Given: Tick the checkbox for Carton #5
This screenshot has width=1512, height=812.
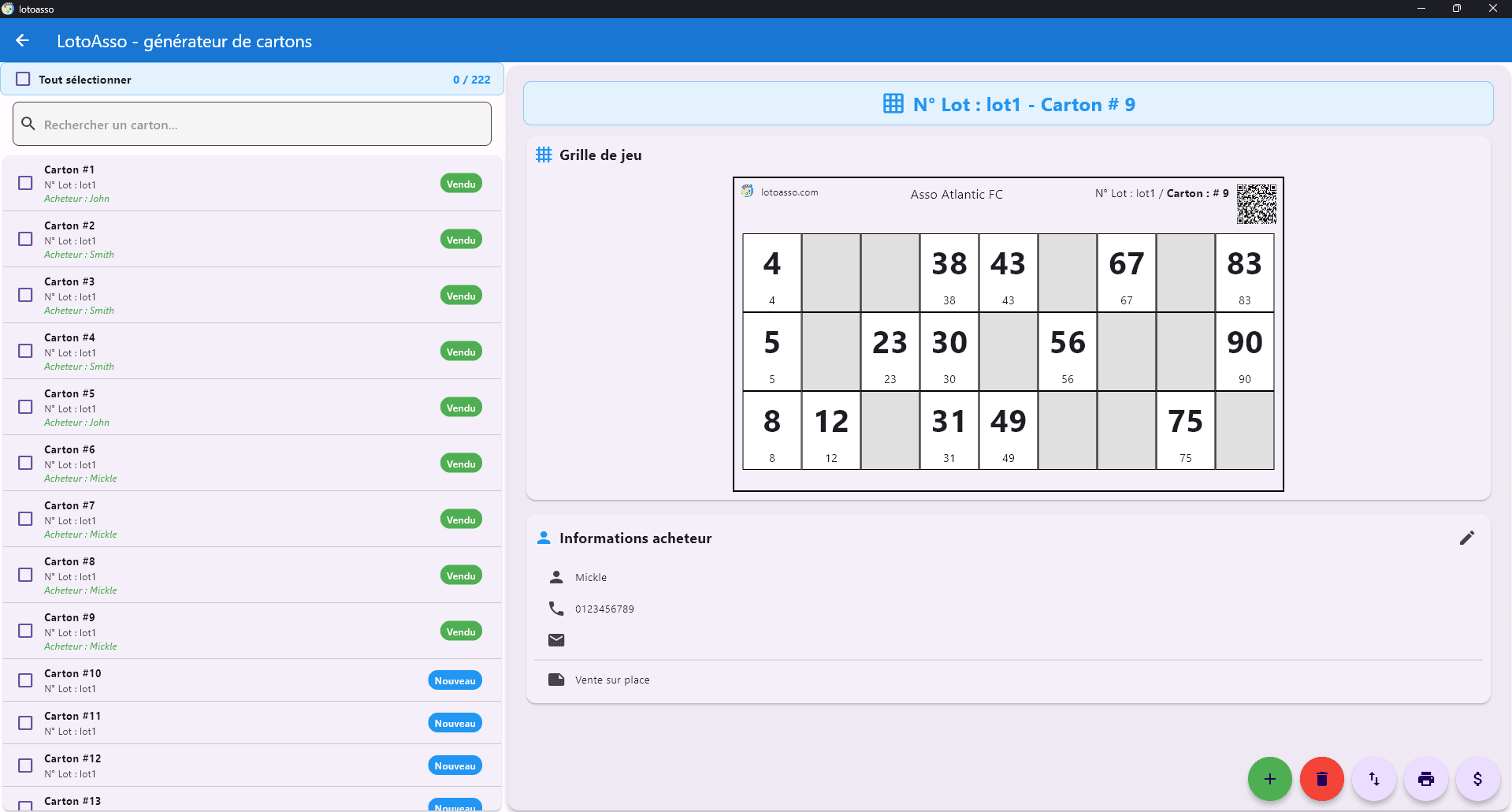Looking at the screenshot, I should click(25, 407).
